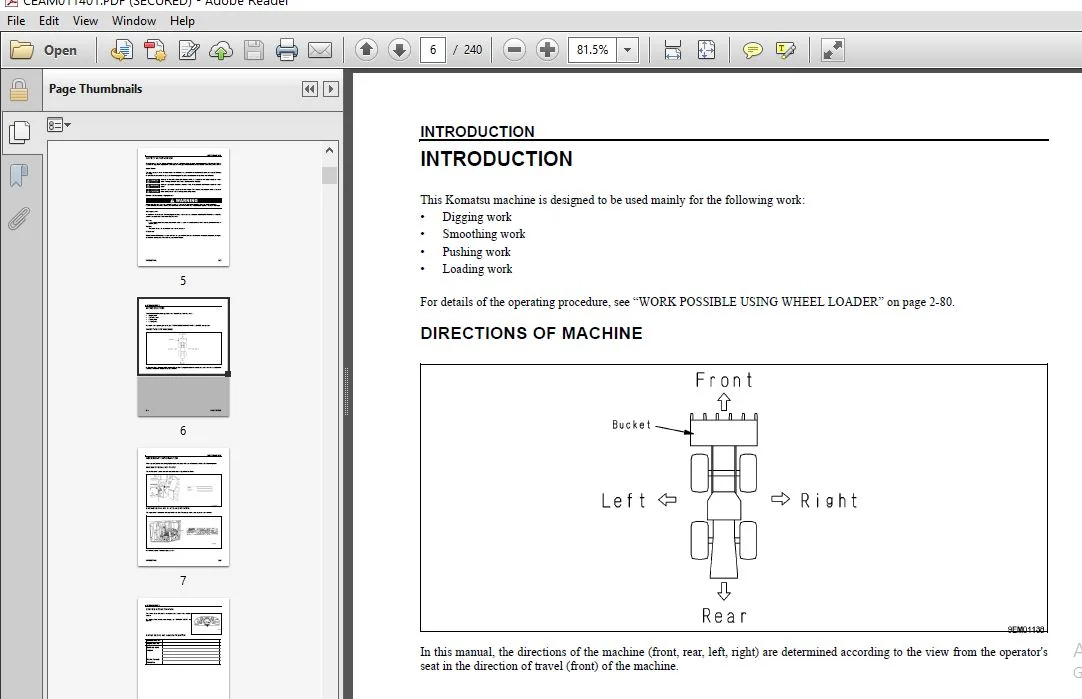Go to next page arrow
Screen dimensions: 1082x699
[400, 50]
